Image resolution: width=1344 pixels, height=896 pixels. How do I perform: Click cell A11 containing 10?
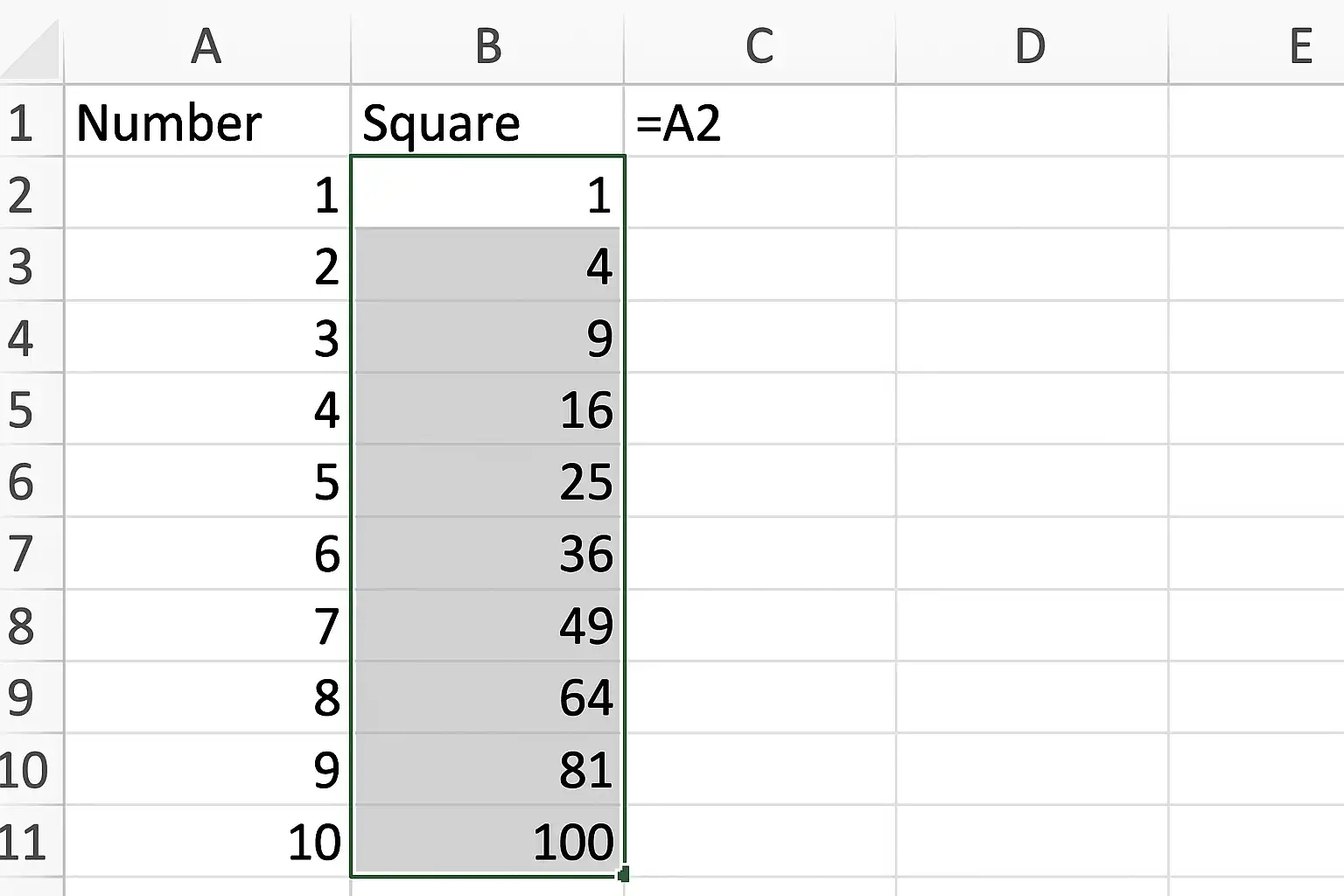tap(206, 842)
